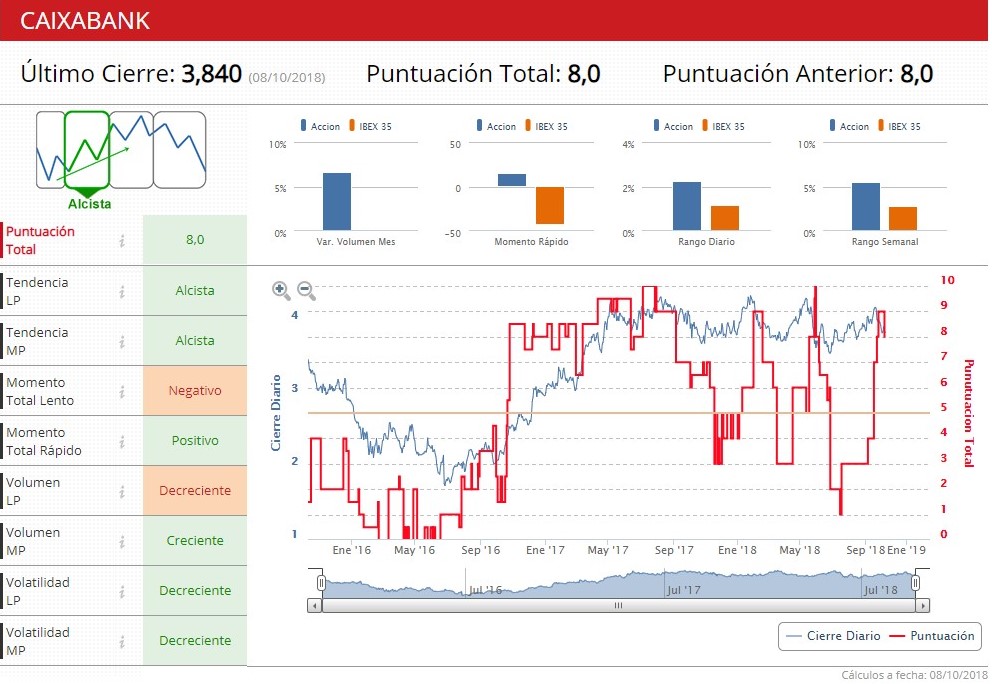
Task: Click the blue Accion bar in Var. Volumen Mes
Action: tap(337, 201)
